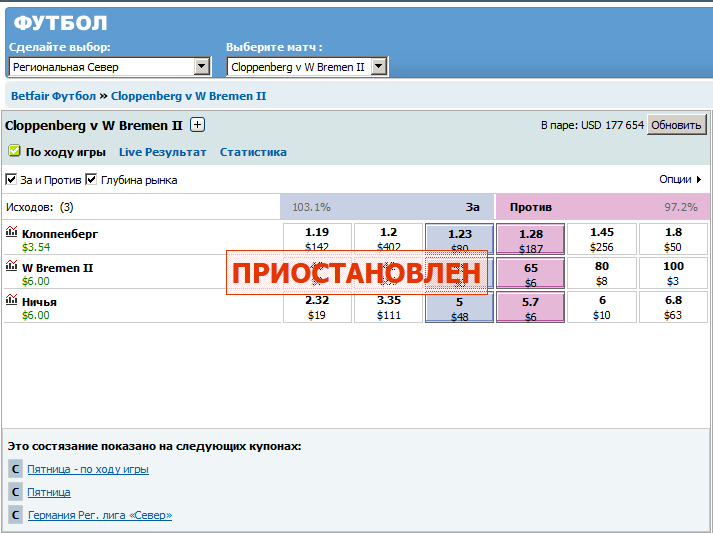Image resolution: width=713 pixels, height=533 pixels.
Task: Click the chart icon next to Клоппенберг
Action: pyautogui.click(x=11, y=232)
